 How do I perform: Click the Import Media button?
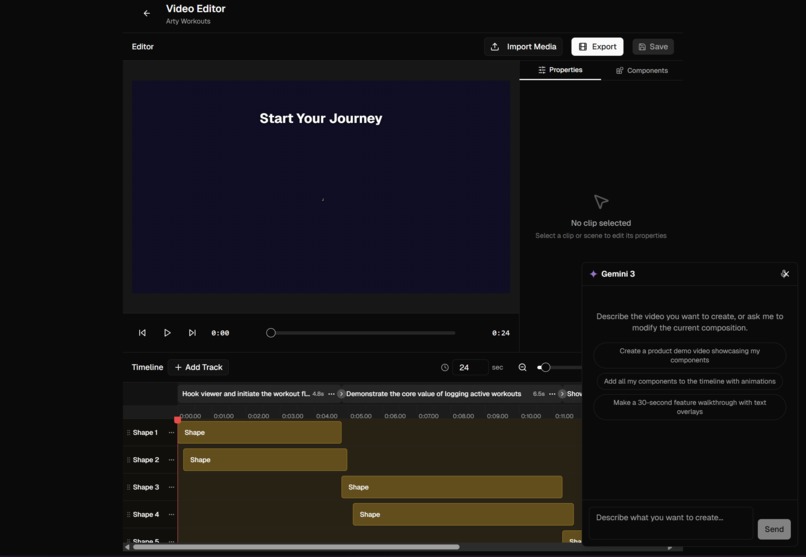coord(523,47)
